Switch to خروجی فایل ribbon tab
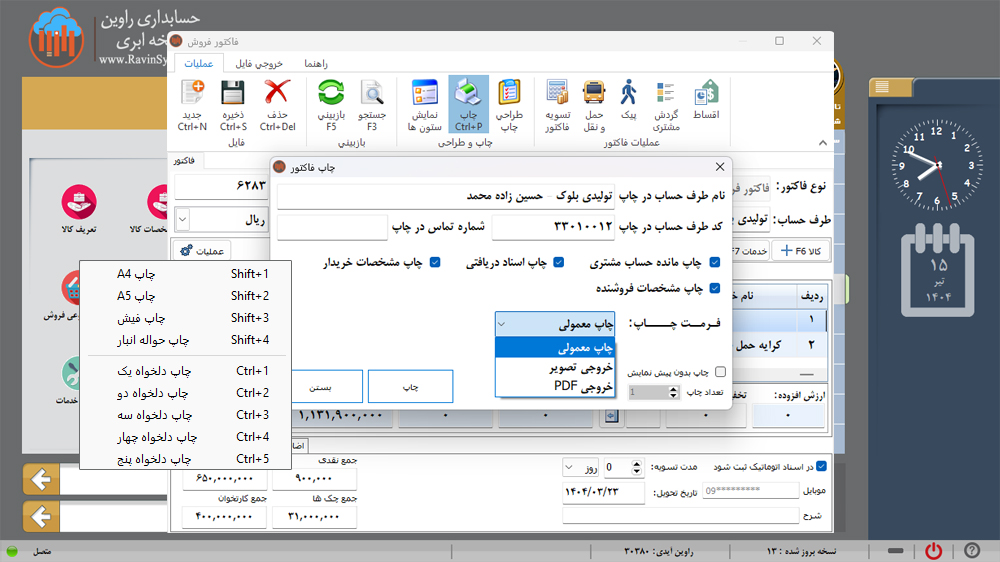 [x=258, y=63]
